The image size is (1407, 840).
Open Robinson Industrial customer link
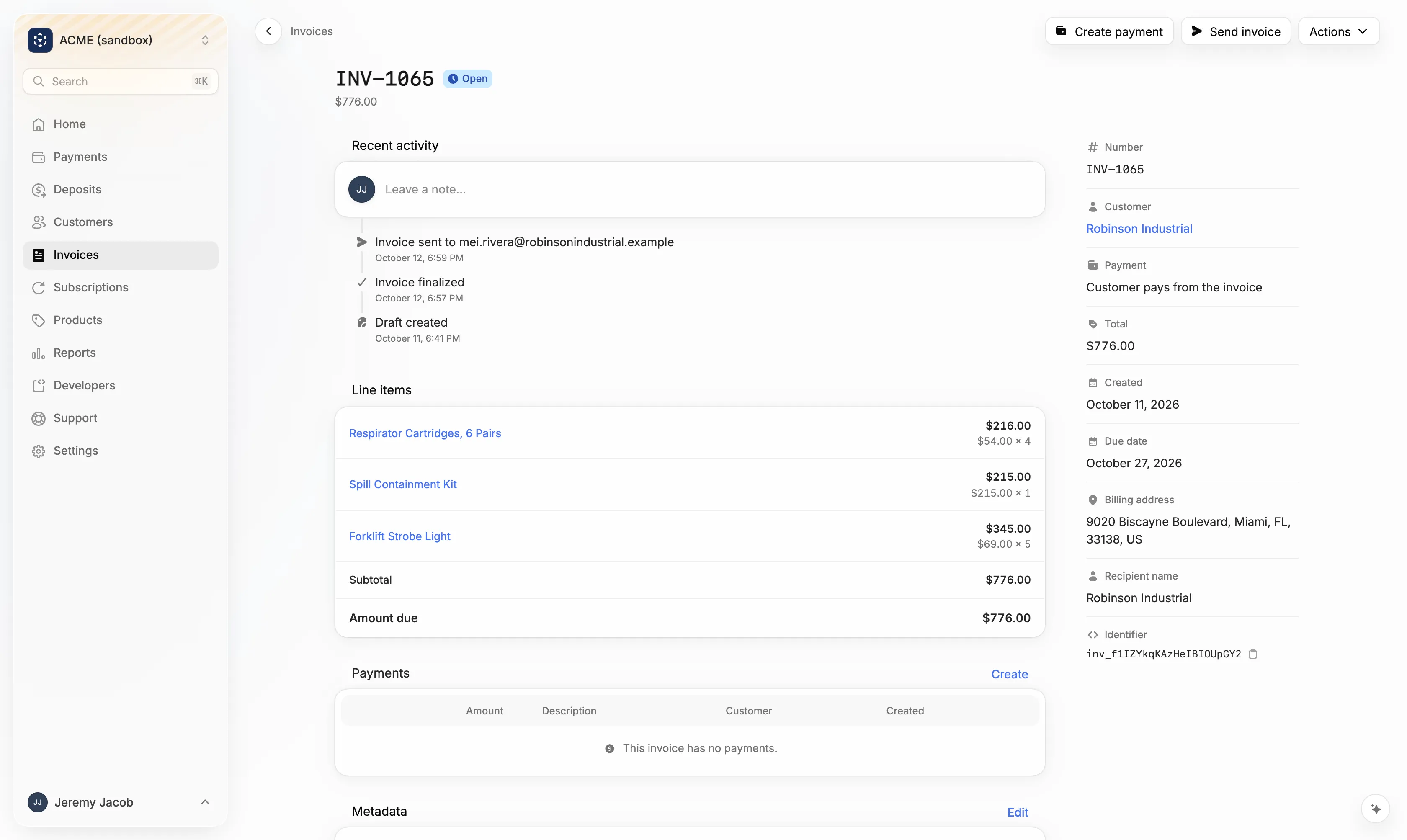1139,229
